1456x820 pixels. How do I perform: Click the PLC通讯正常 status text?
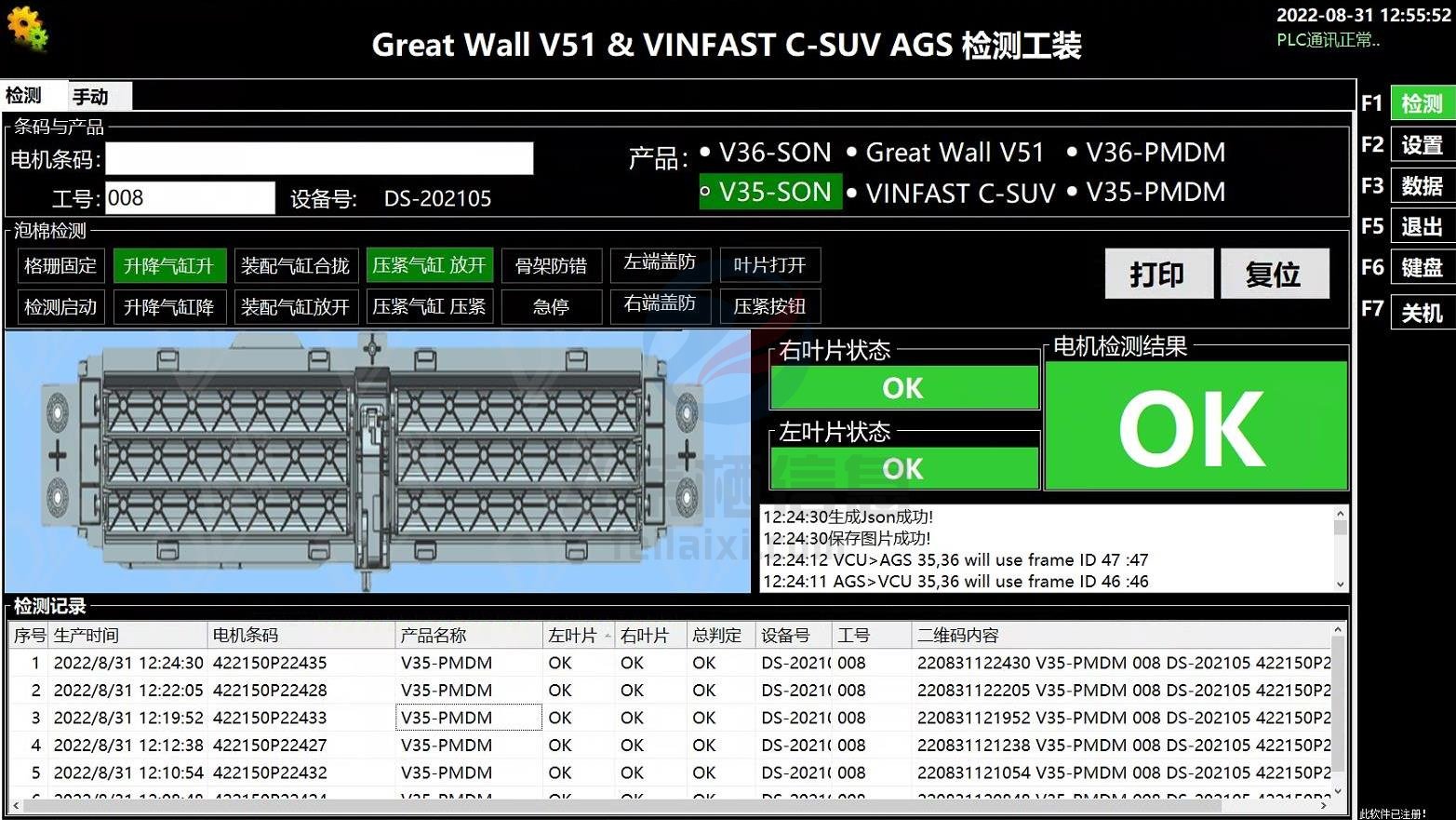pos(1328,40)
